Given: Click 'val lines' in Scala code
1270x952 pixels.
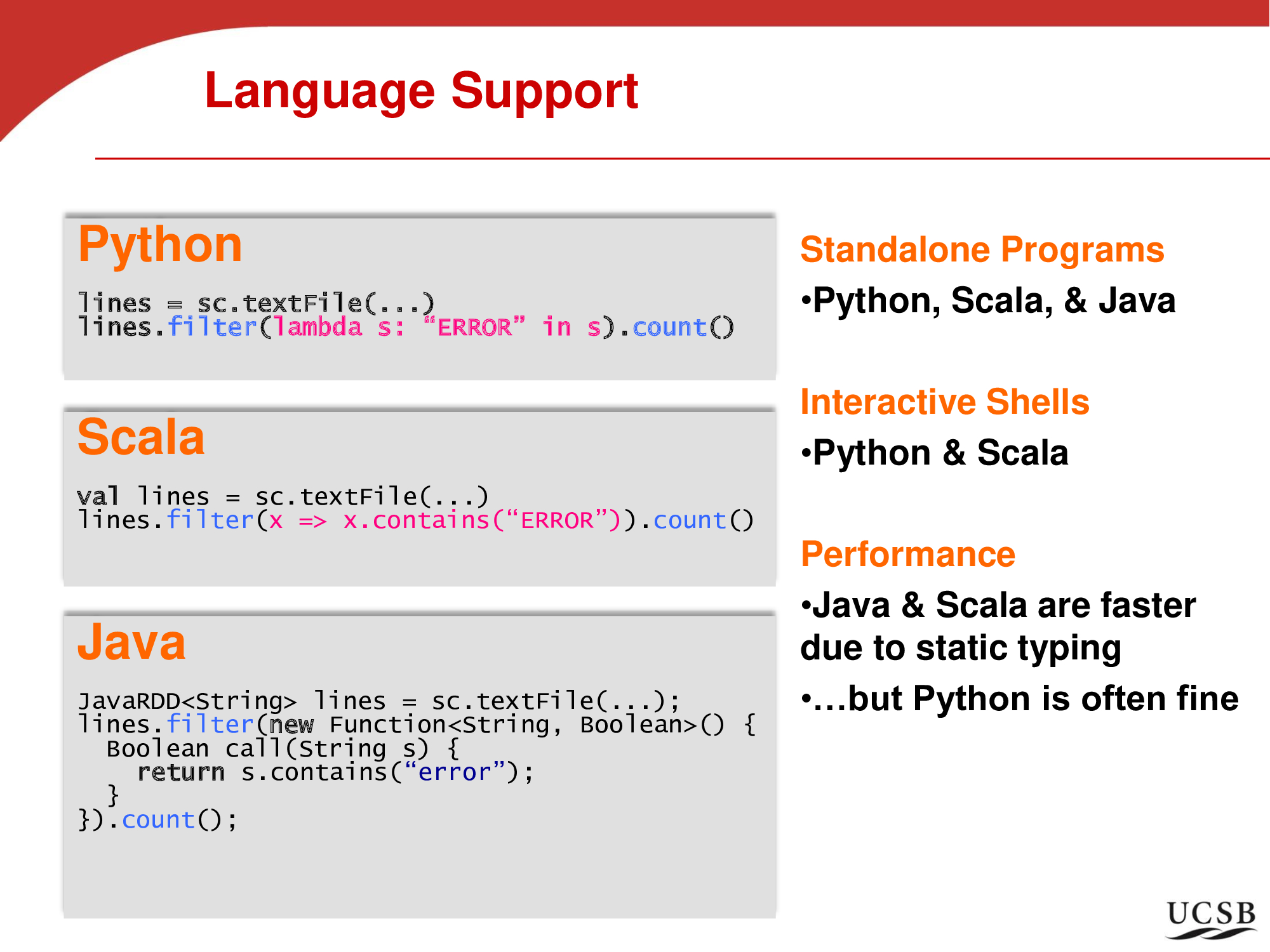Looking at the screenshot, I should point(142,496).
